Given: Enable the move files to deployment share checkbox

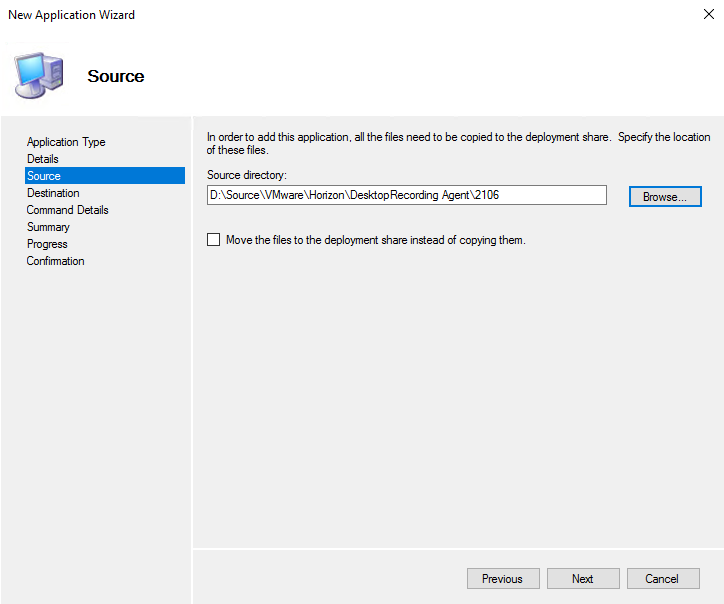Looking at the screenshot, I should point(213,240).
